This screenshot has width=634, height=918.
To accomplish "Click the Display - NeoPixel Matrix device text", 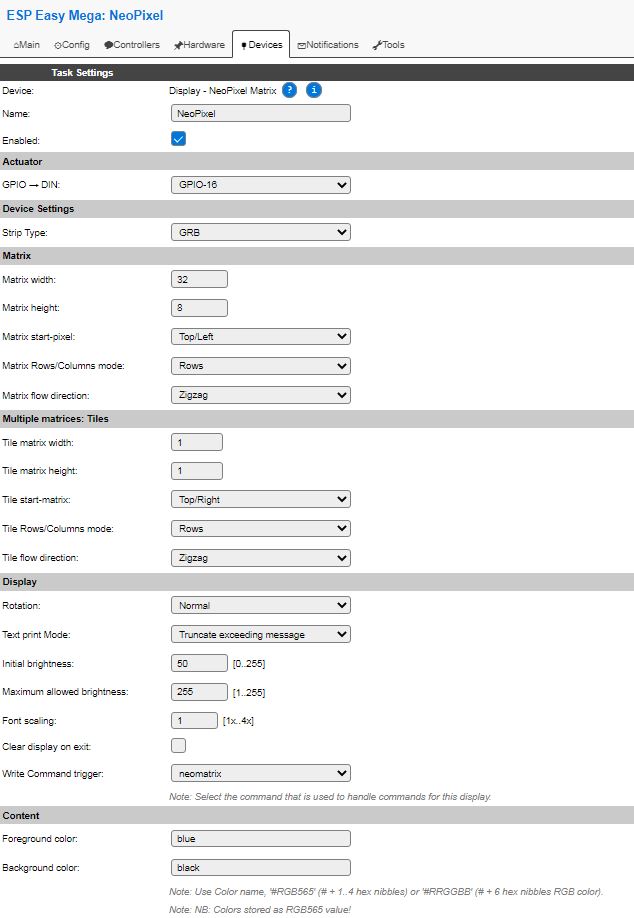I will 222,91.
